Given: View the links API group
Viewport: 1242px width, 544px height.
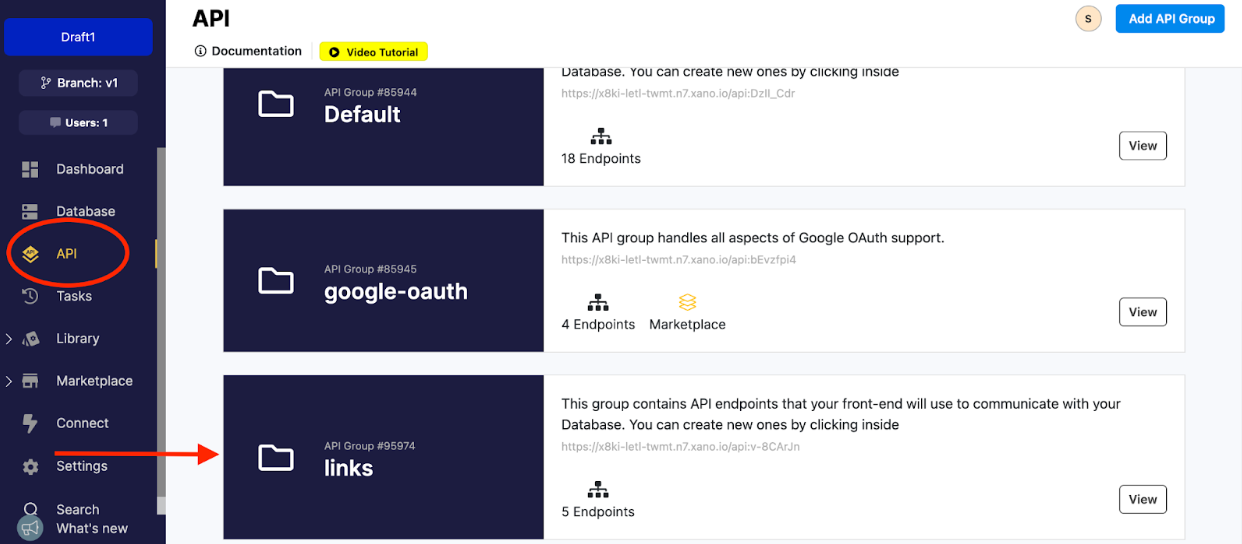Looking at the screenshot, I should (x=1142, y=499).
